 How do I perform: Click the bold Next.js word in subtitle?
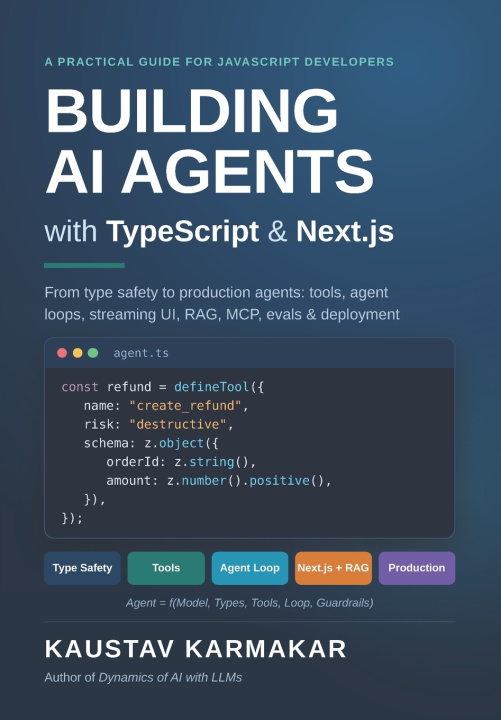pos(345,231)
